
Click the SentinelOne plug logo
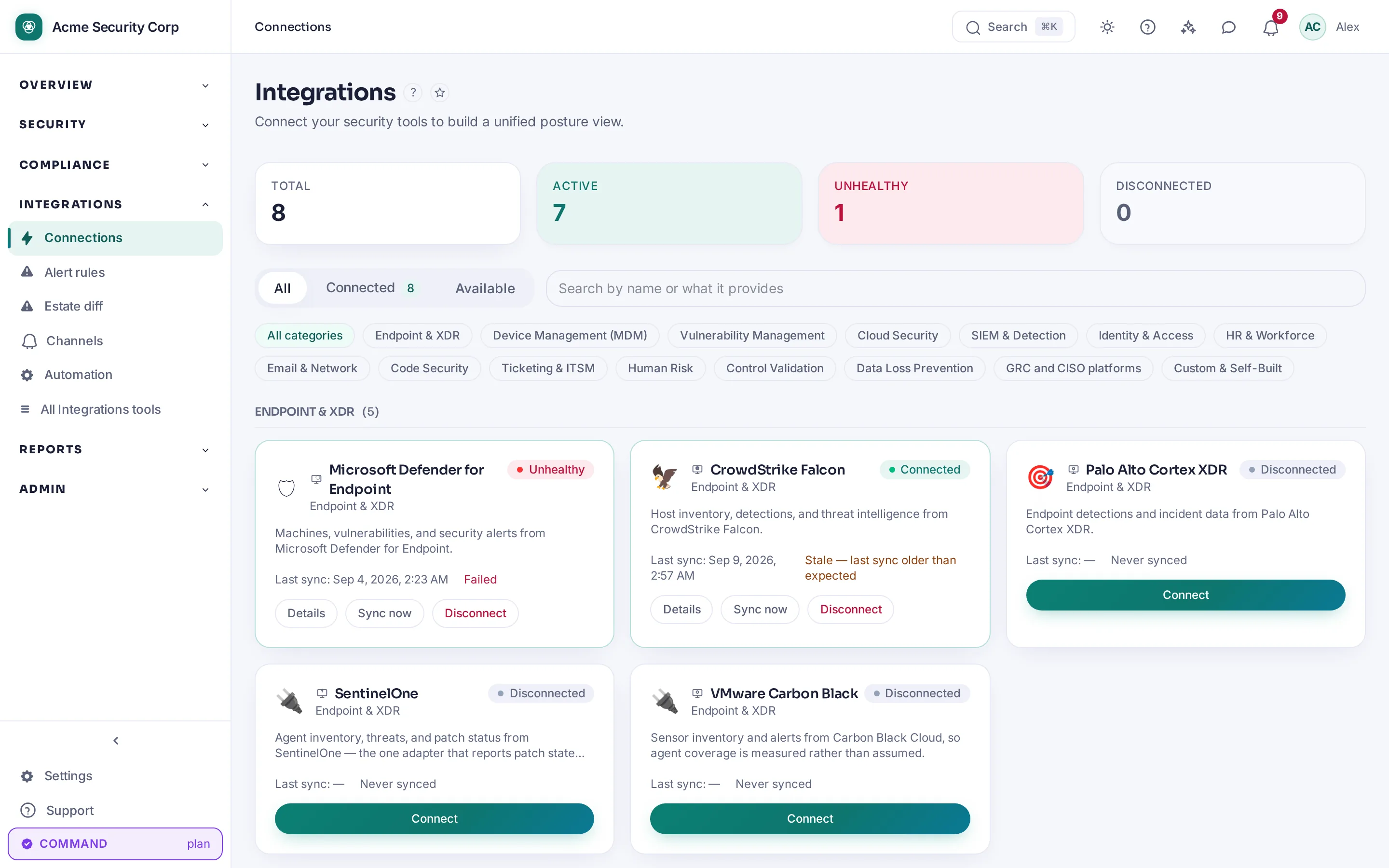[x=289, y=701]
